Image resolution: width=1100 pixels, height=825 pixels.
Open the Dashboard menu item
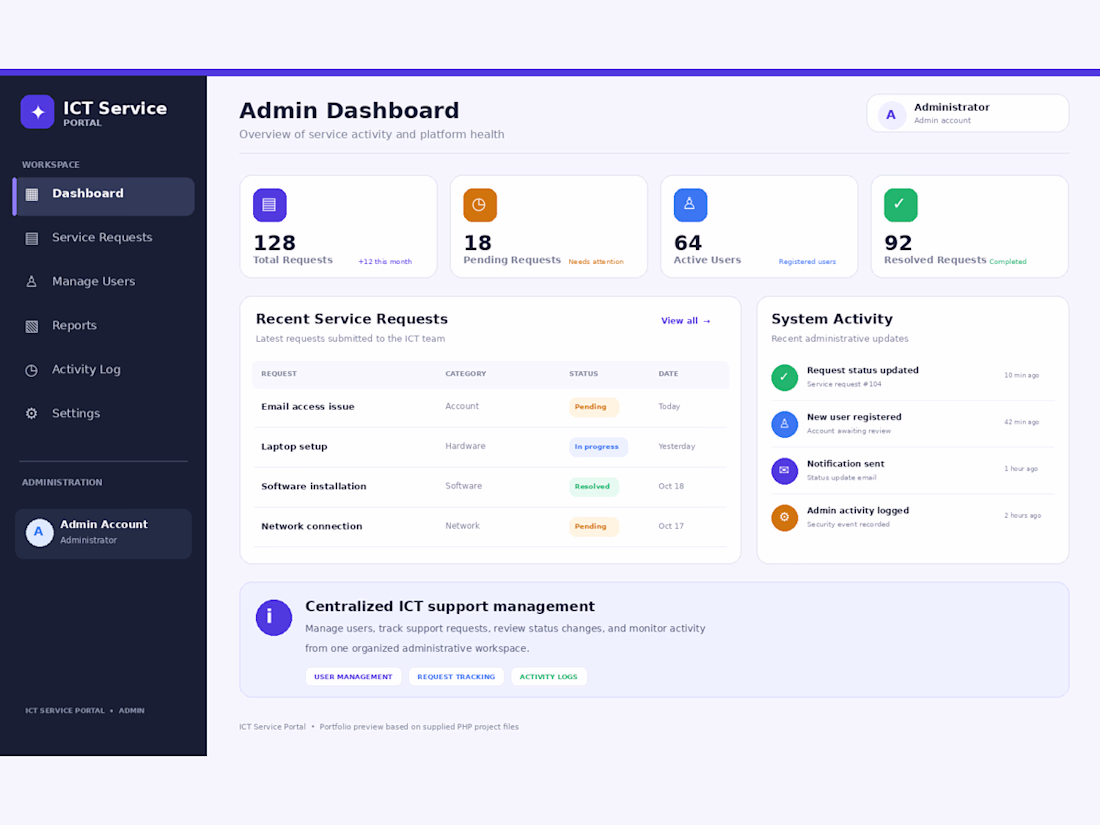[104, 196]
